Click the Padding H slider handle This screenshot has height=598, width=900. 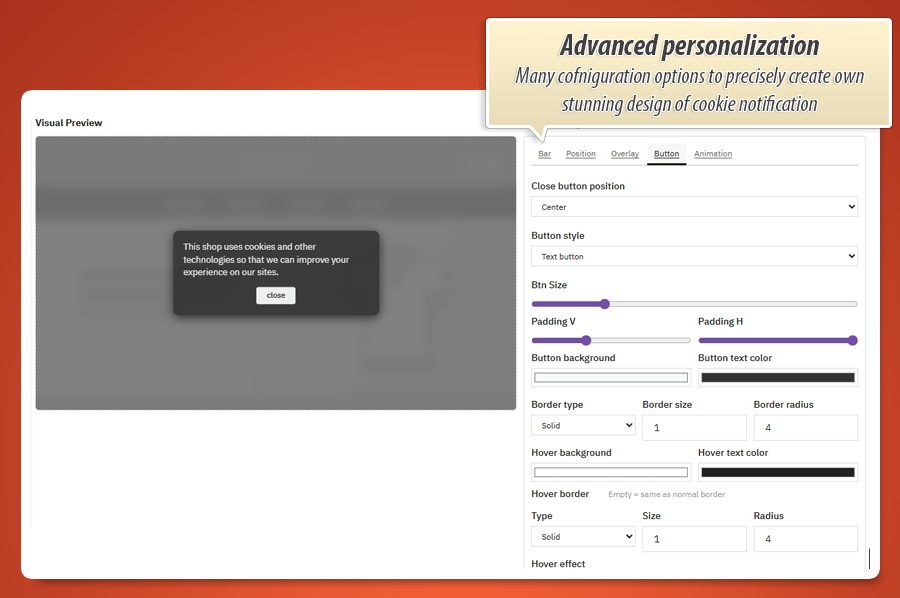852,340
